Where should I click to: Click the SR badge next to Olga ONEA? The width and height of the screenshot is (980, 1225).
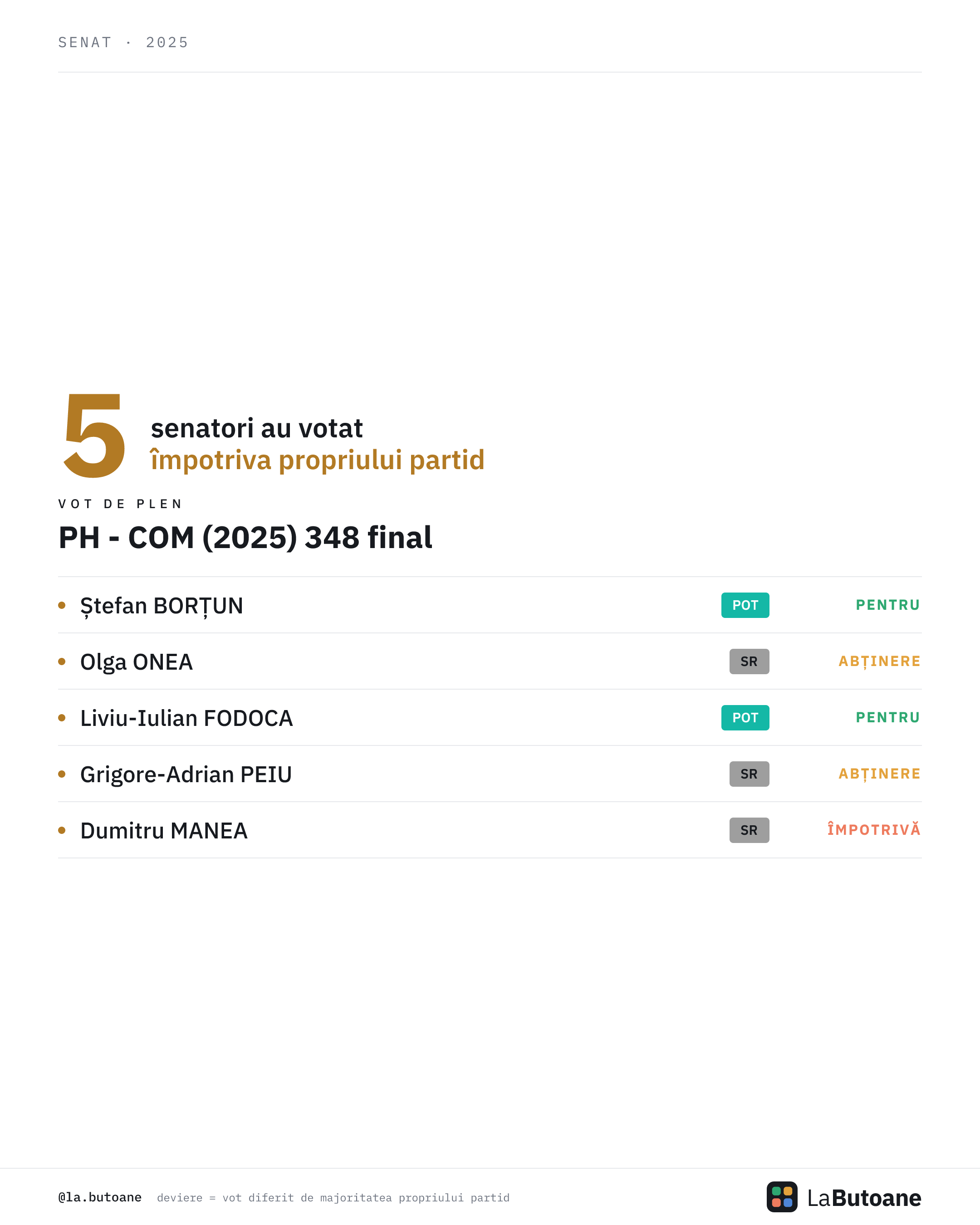point(749,661)
